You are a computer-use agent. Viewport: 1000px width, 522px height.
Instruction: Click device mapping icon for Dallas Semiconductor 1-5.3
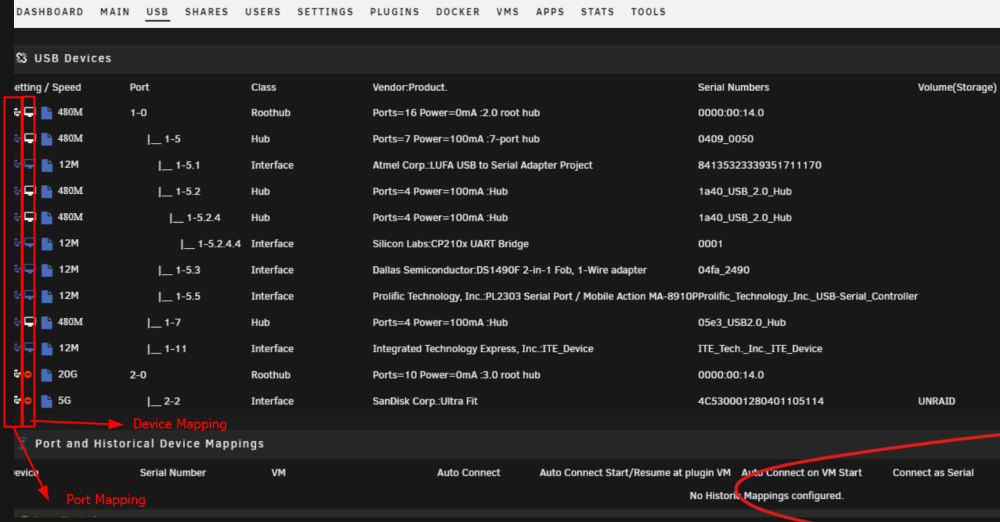29,269
